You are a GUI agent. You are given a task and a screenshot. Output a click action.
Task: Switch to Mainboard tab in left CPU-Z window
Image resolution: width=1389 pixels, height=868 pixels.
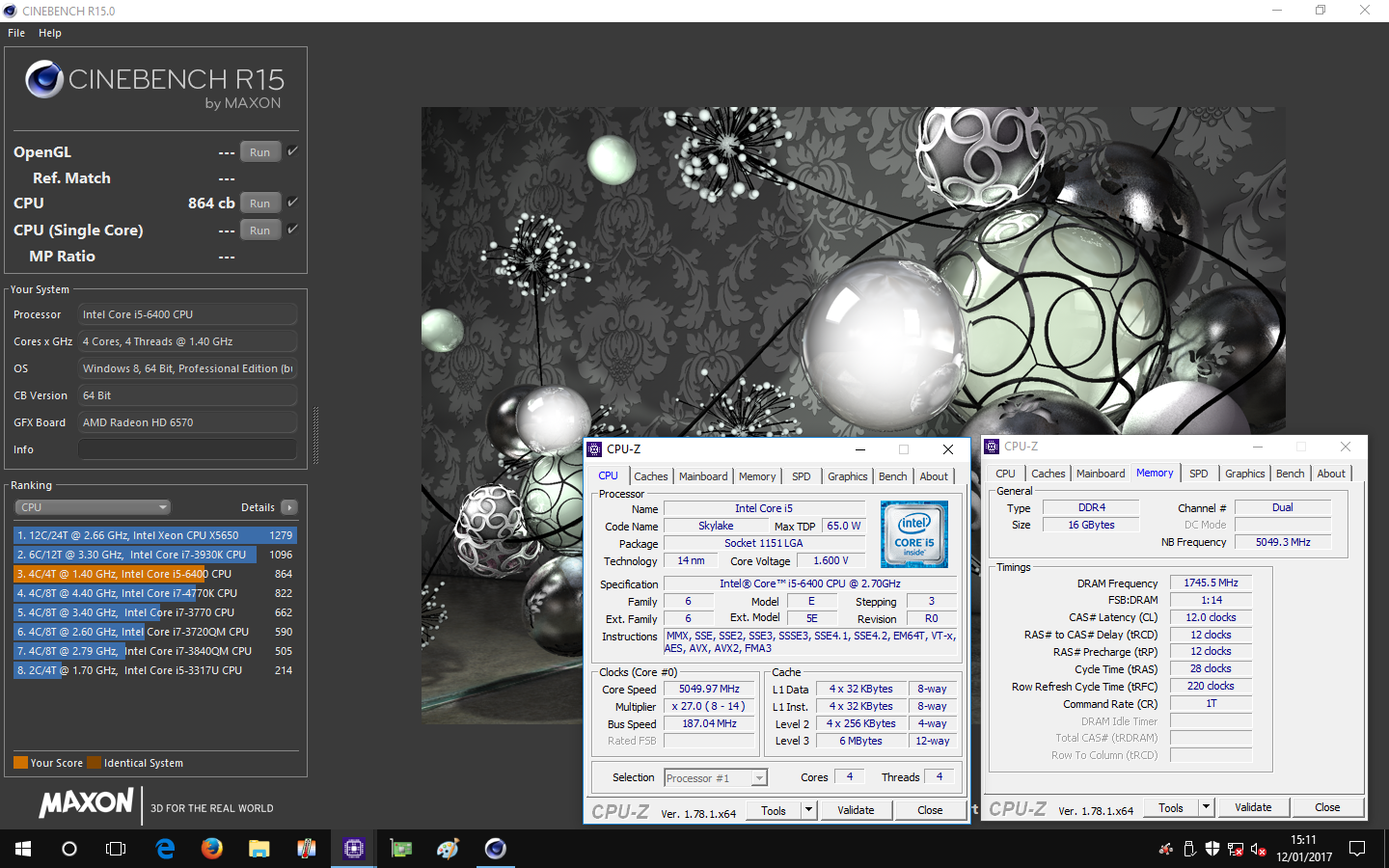(x=703, y=476)
